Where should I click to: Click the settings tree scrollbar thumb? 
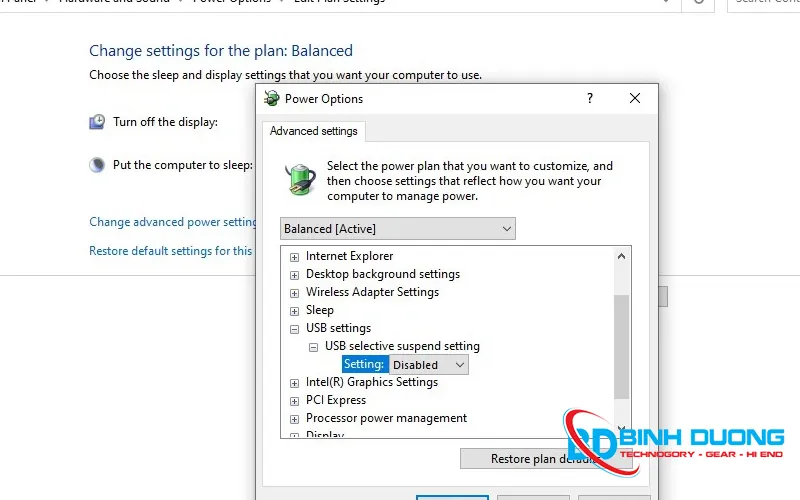(621, 347)
